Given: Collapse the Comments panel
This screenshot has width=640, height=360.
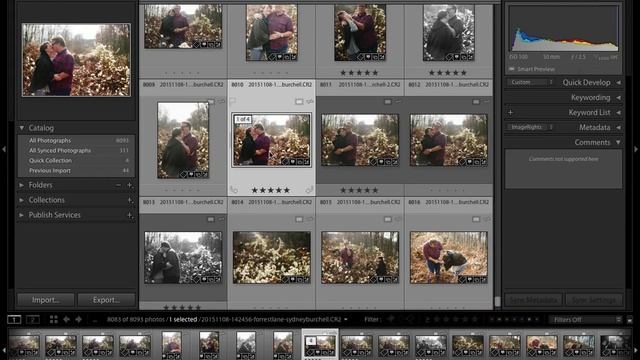Looking at the screenshot, I should (618, 142).
